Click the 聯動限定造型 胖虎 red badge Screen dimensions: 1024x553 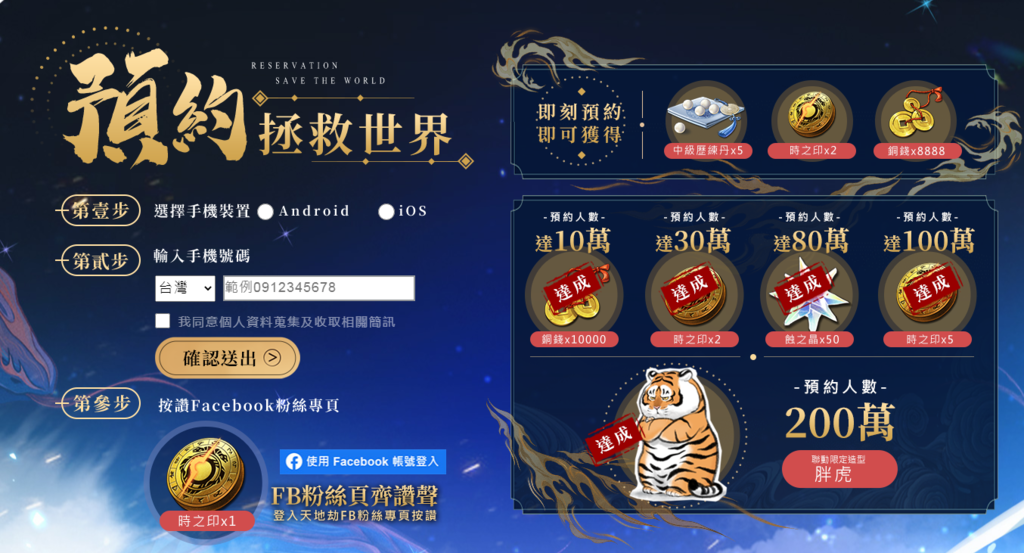(x=839, y=469)
